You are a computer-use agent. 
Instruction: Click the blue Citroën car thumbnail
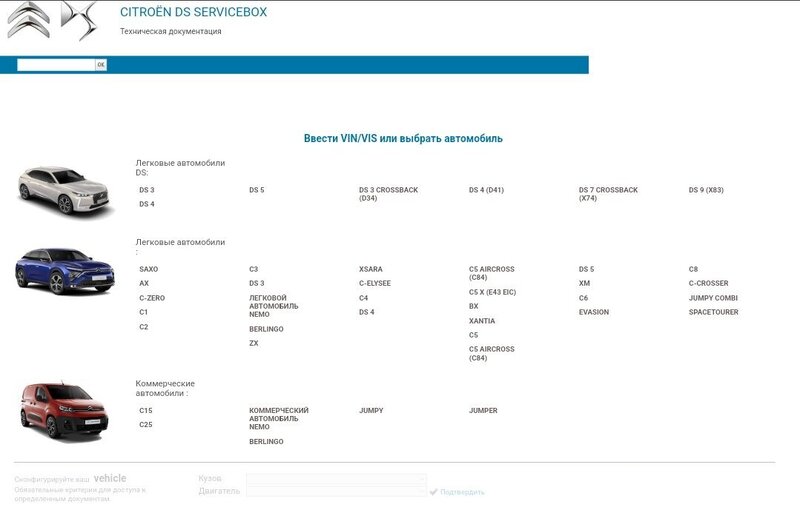coord(65,270)
